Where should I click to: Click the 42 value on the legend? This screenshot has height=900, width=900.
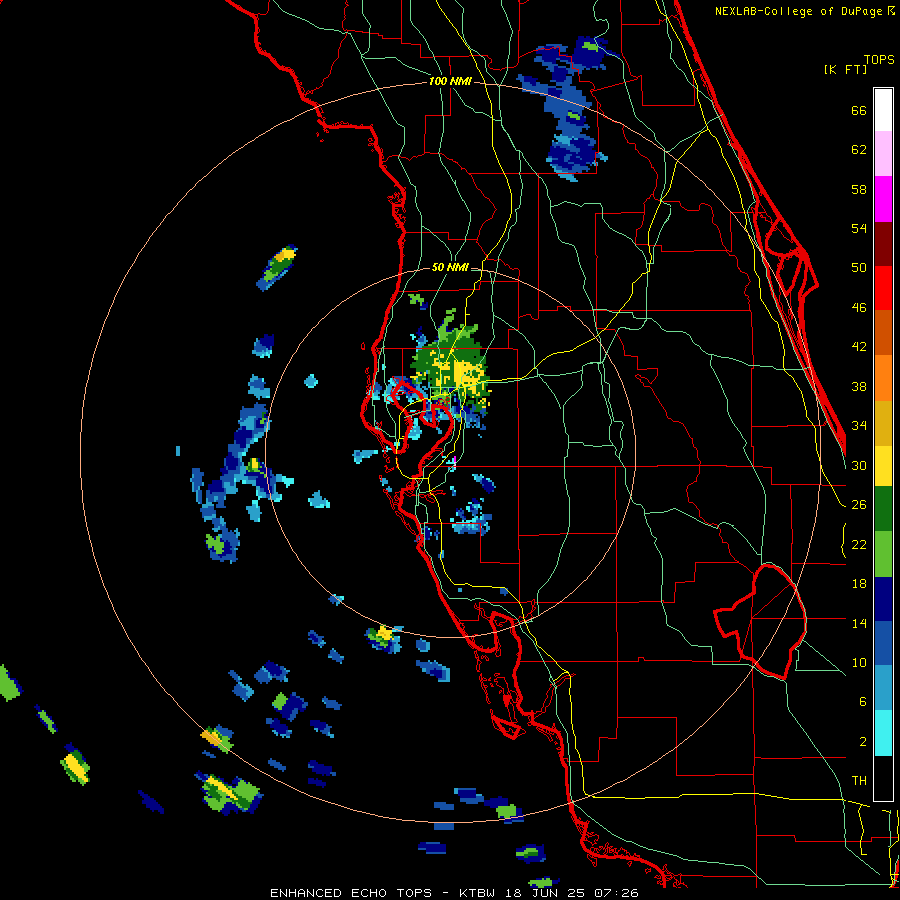coord(859,347)
